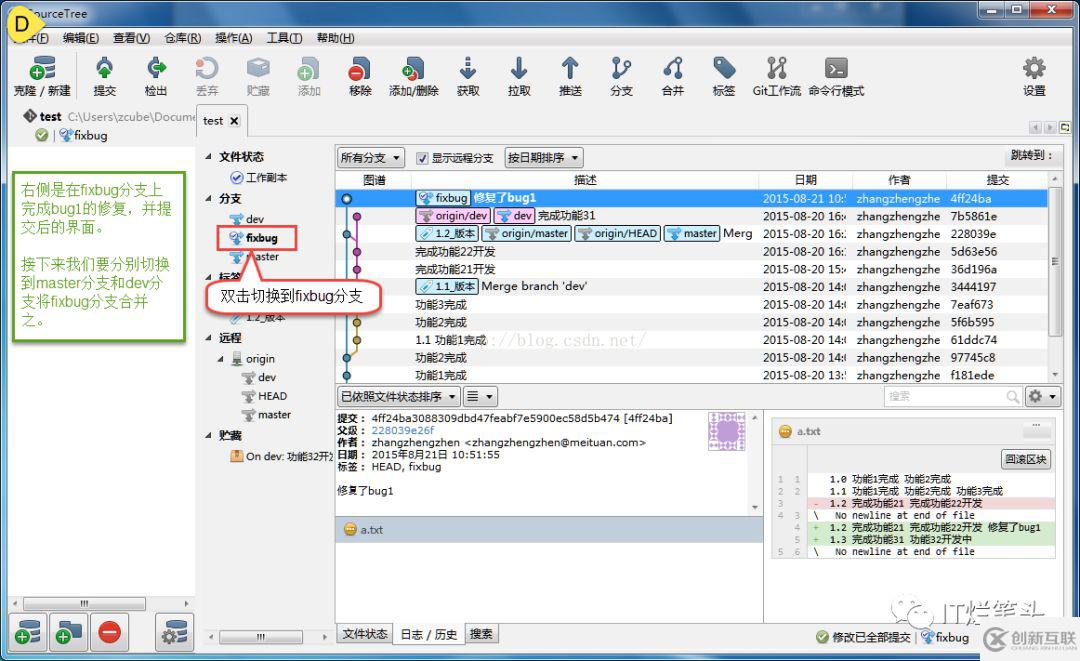The image size is (1080, 661).
Task: Open Settings (设置) gear in toolbar
Action: 1034,76
